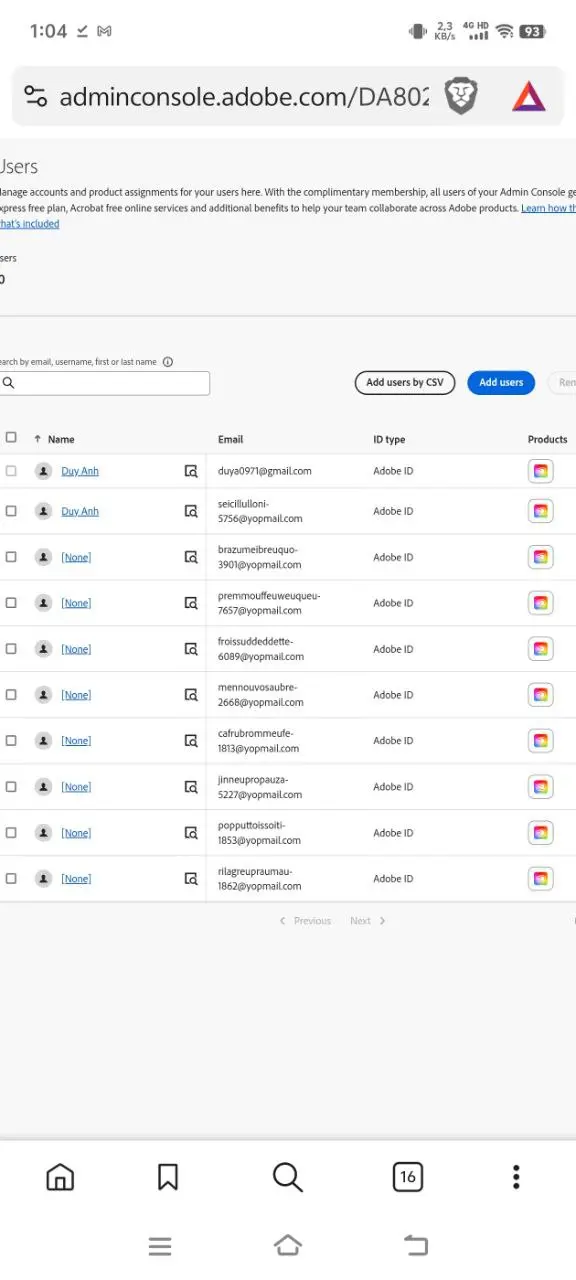Select checkbox for popputtoissoiti-1853 row

click(x=11, y=833)
